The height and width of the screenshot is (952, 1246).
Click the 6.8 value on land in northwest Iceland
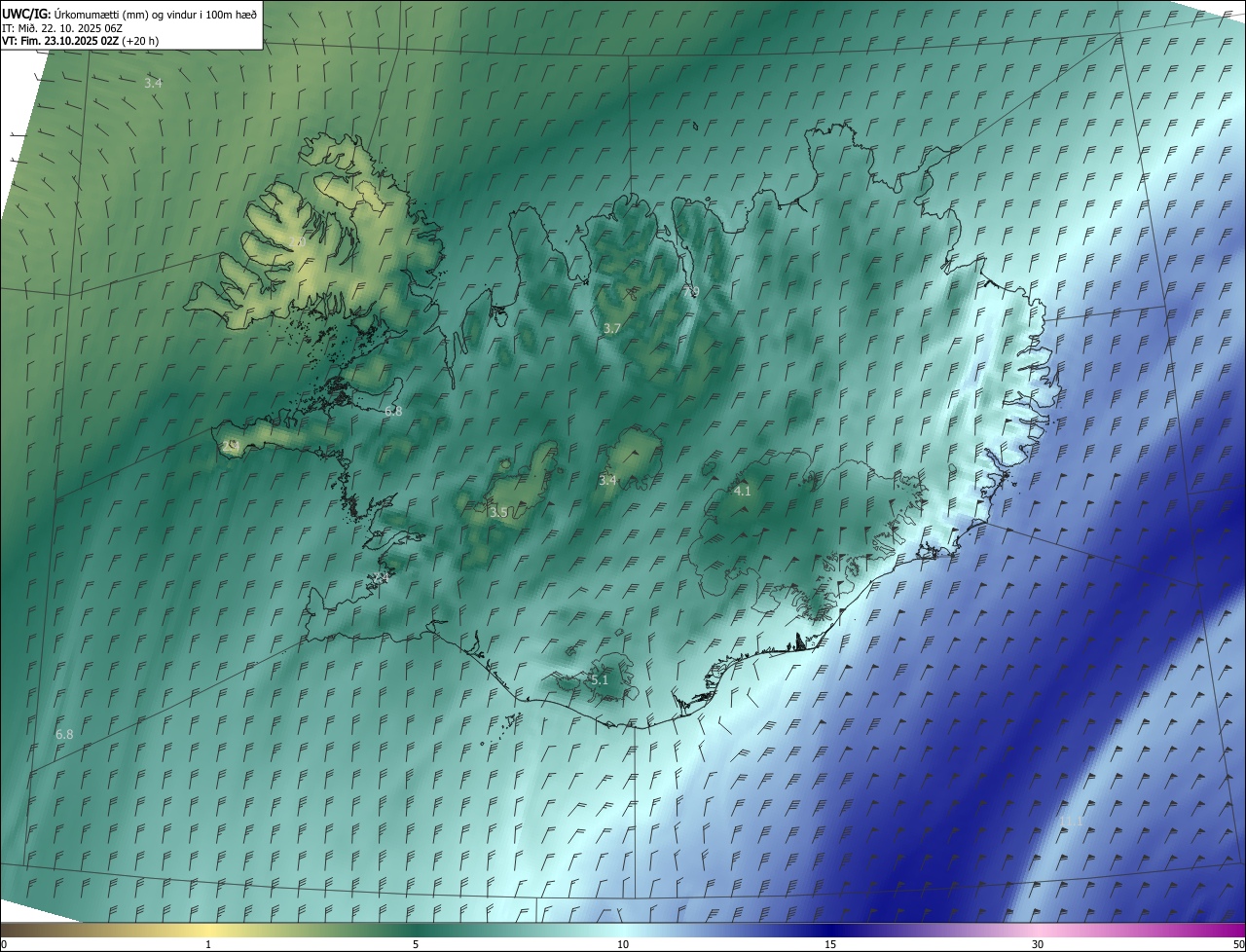[393, 412]
